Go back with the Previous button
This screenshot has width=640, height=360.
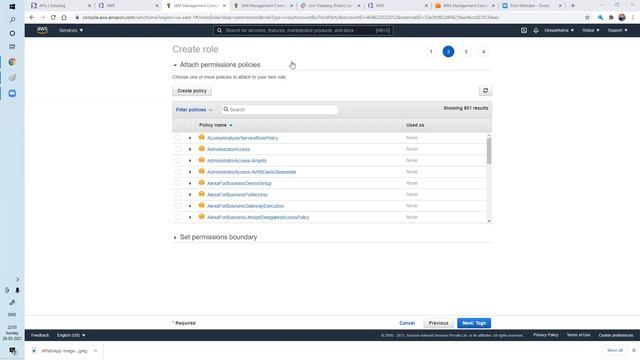click(438, 323)
